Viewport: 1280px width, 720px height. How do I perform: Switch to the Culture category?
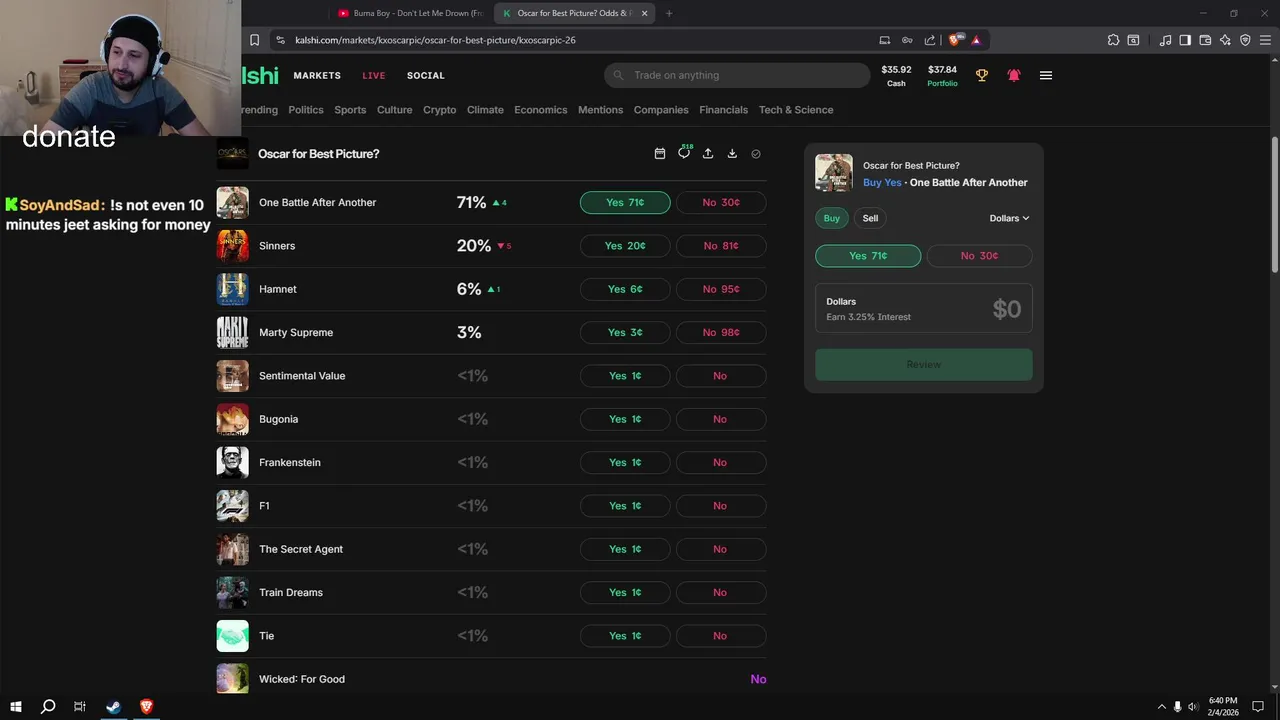coord(395,110)
